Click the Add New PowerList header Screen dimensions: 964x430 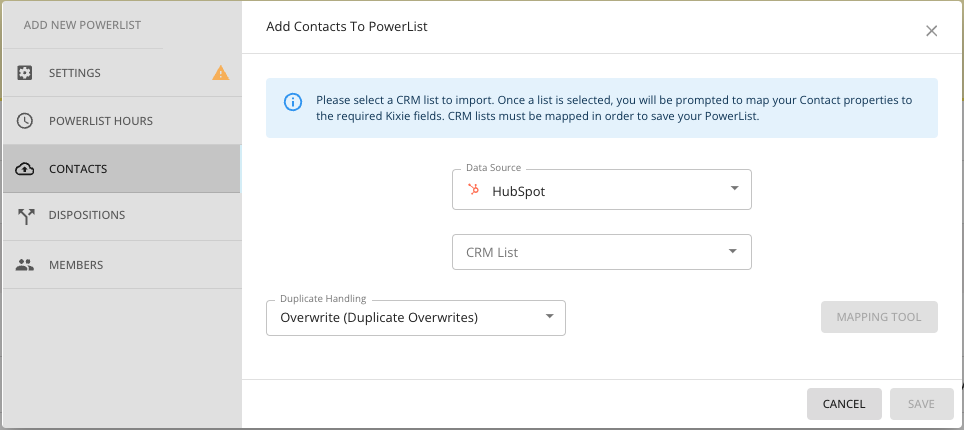tap(82, 25)
